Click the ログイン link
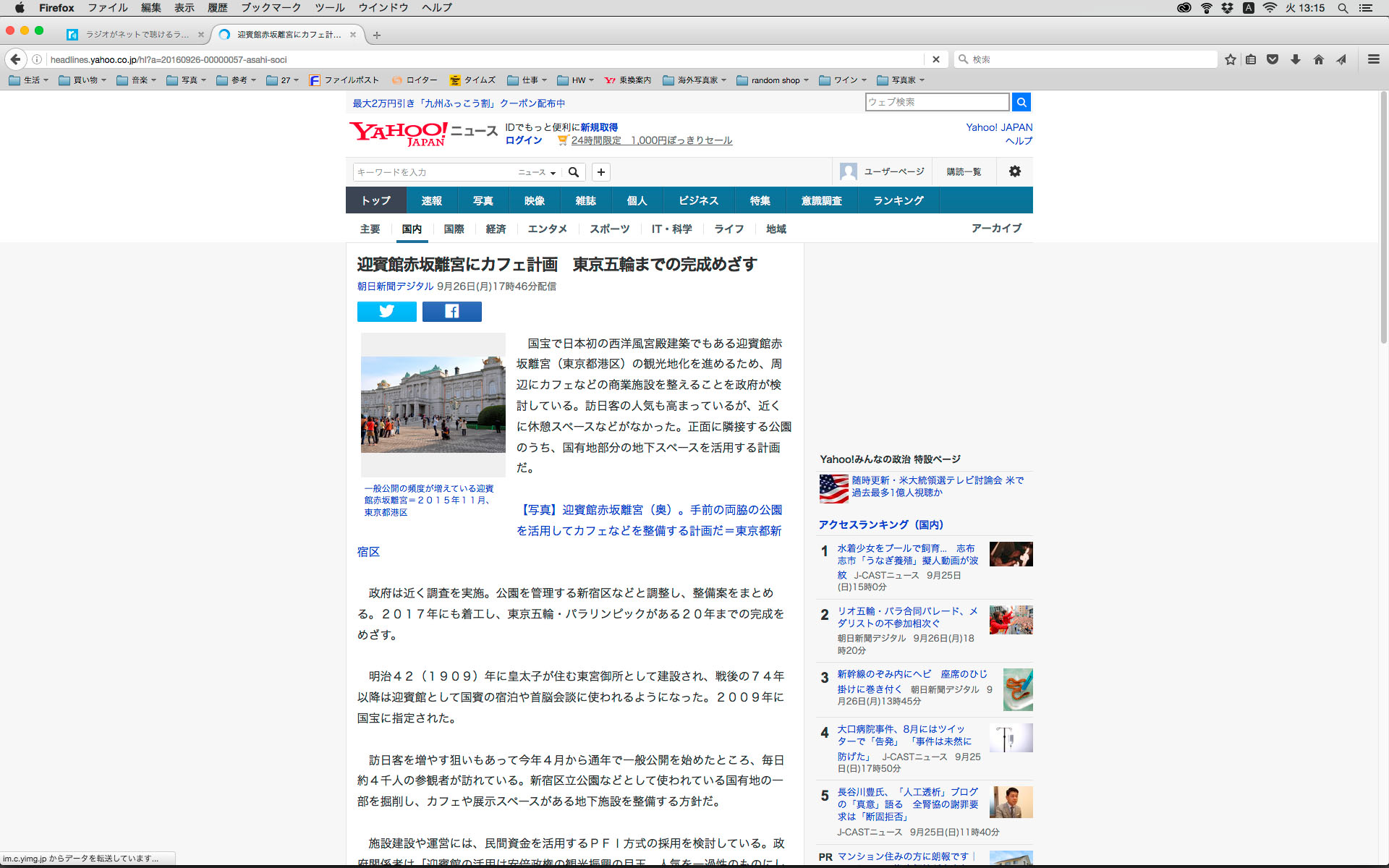The image size is (1389, 868). point(523,140)
